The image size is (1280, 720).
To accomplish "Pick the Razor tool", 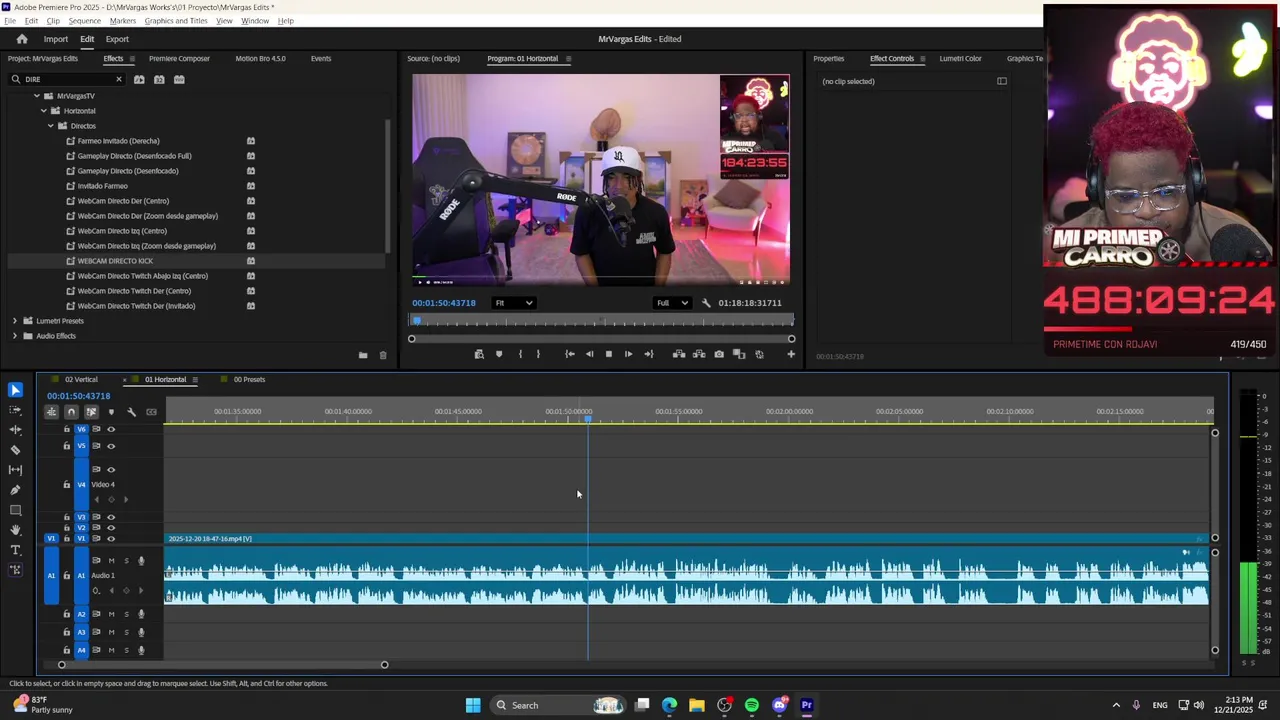I will (15, 450).
